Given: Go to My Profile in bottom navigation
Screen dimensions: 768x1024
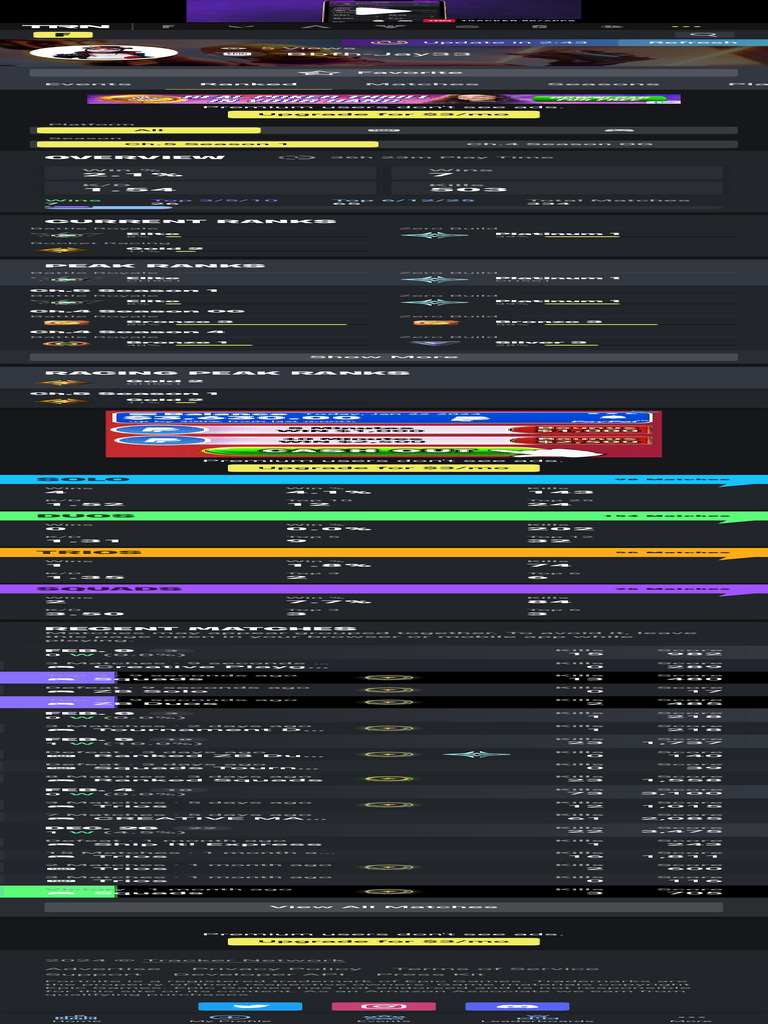Looking at the screenshot, I should click(230, 1018).
